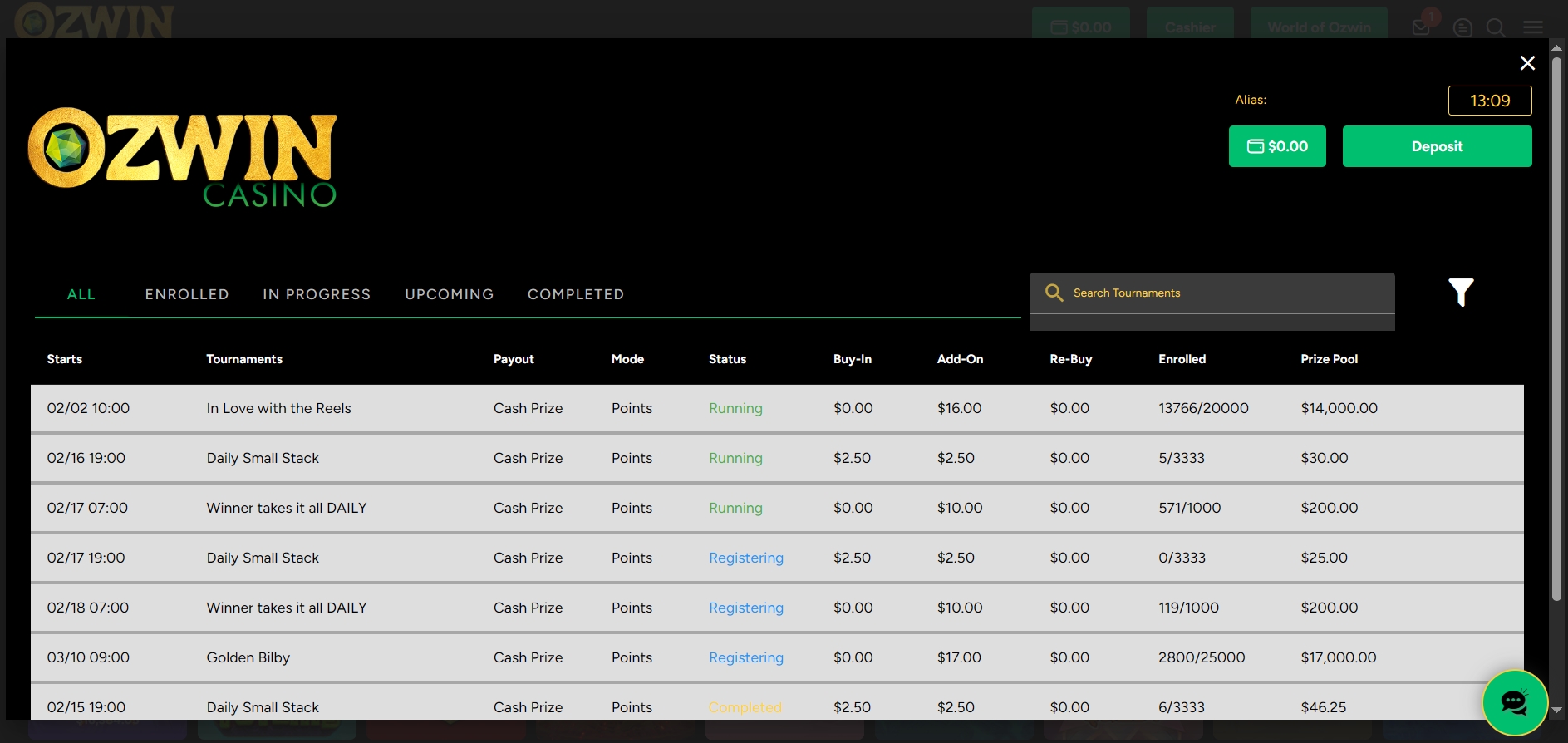The image size is (1568, 743).
Task: Click the $17,000.00 prize pool value
Action: point(1339,657)
